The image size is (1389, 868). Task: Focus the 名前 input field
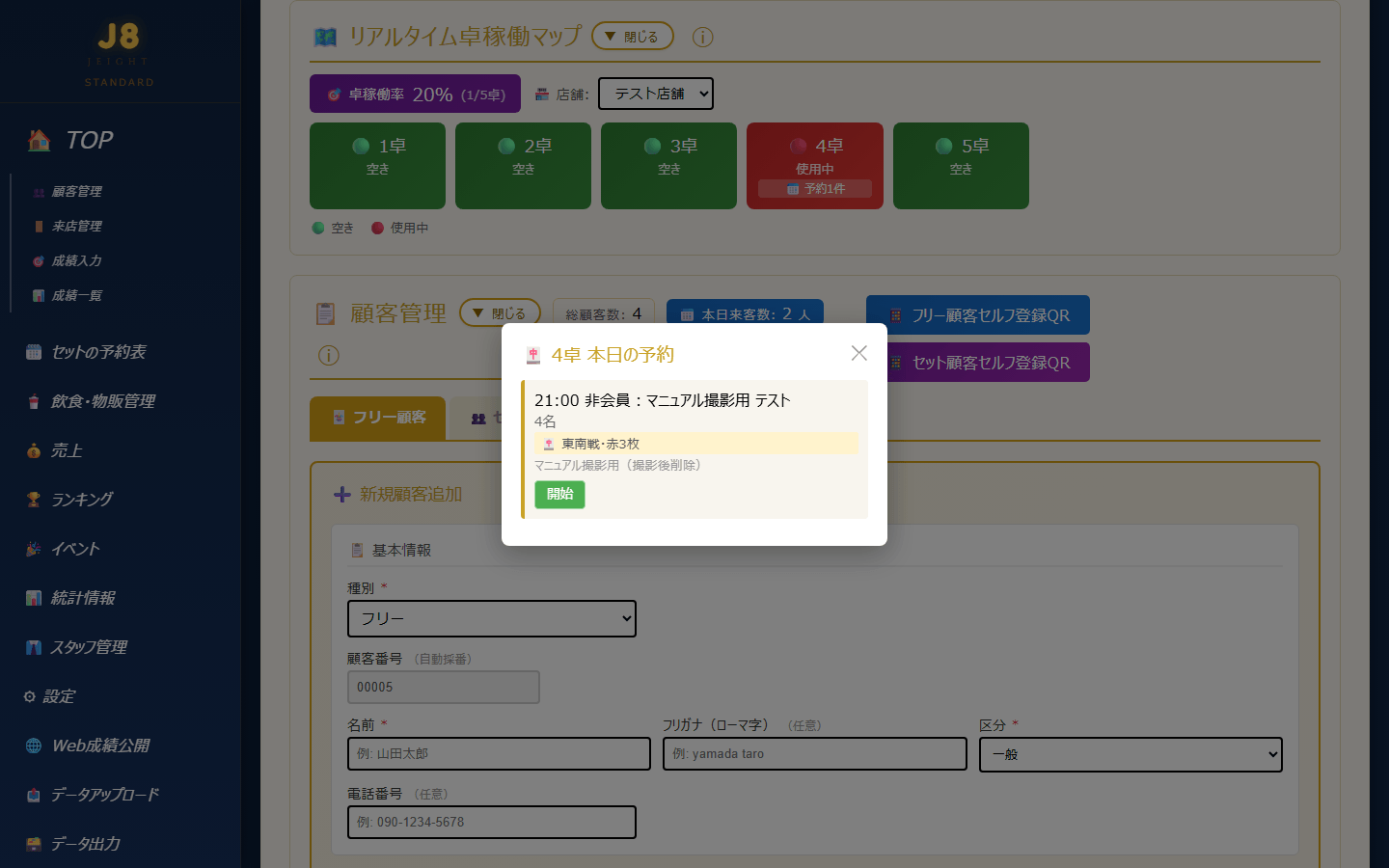click(499, 753)
